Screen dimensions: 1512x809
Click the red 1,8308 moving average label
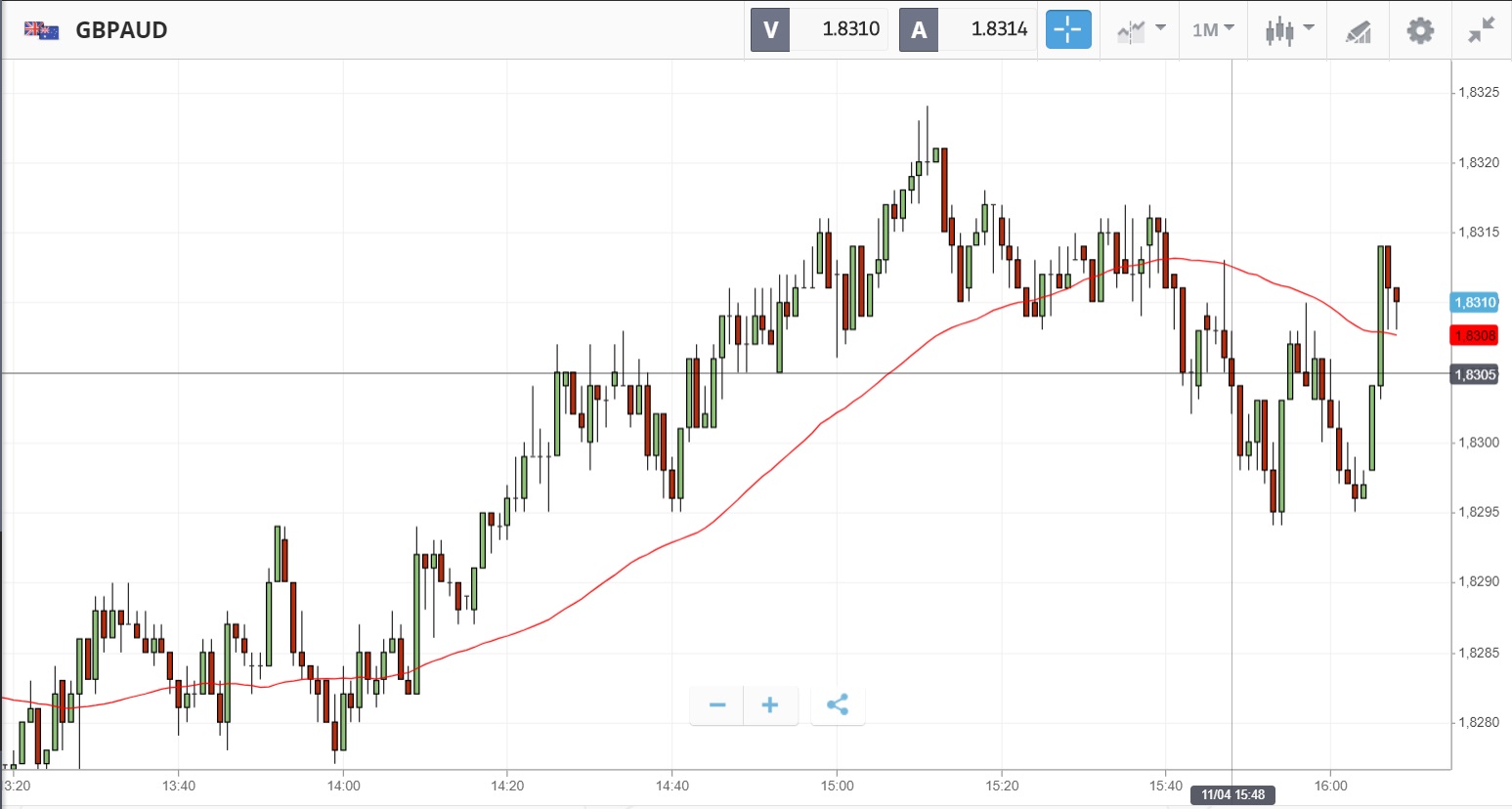click(x=1474, y=335)
